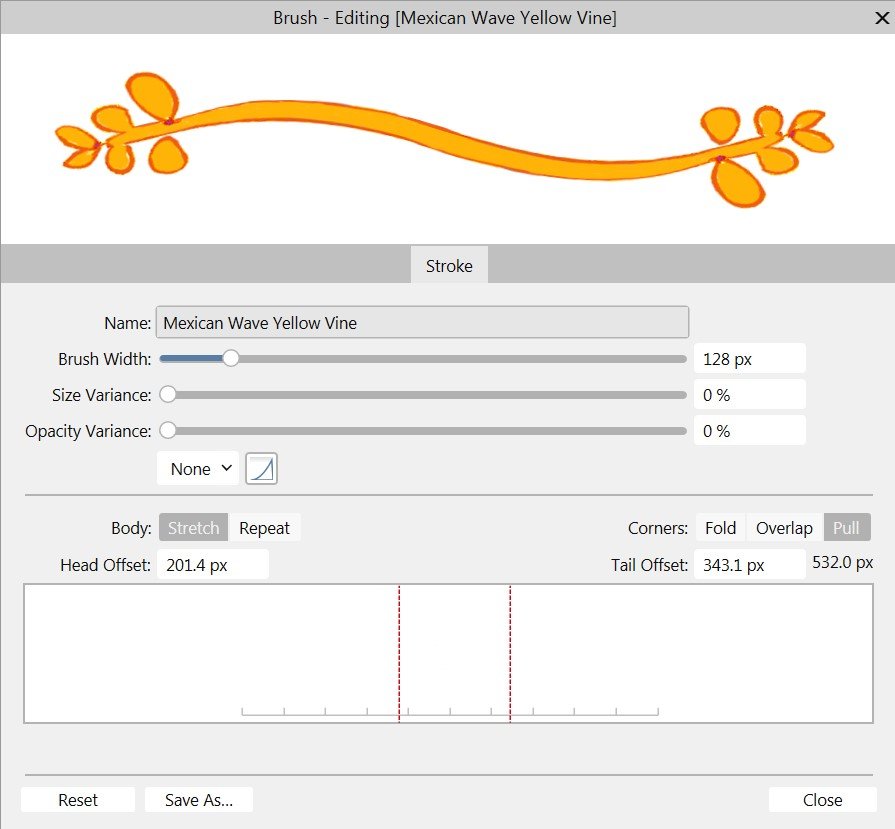Viewport: 895px width, 829px height.
Task: Edit the Opacity Variance percentage field
Action: [749, 430]
